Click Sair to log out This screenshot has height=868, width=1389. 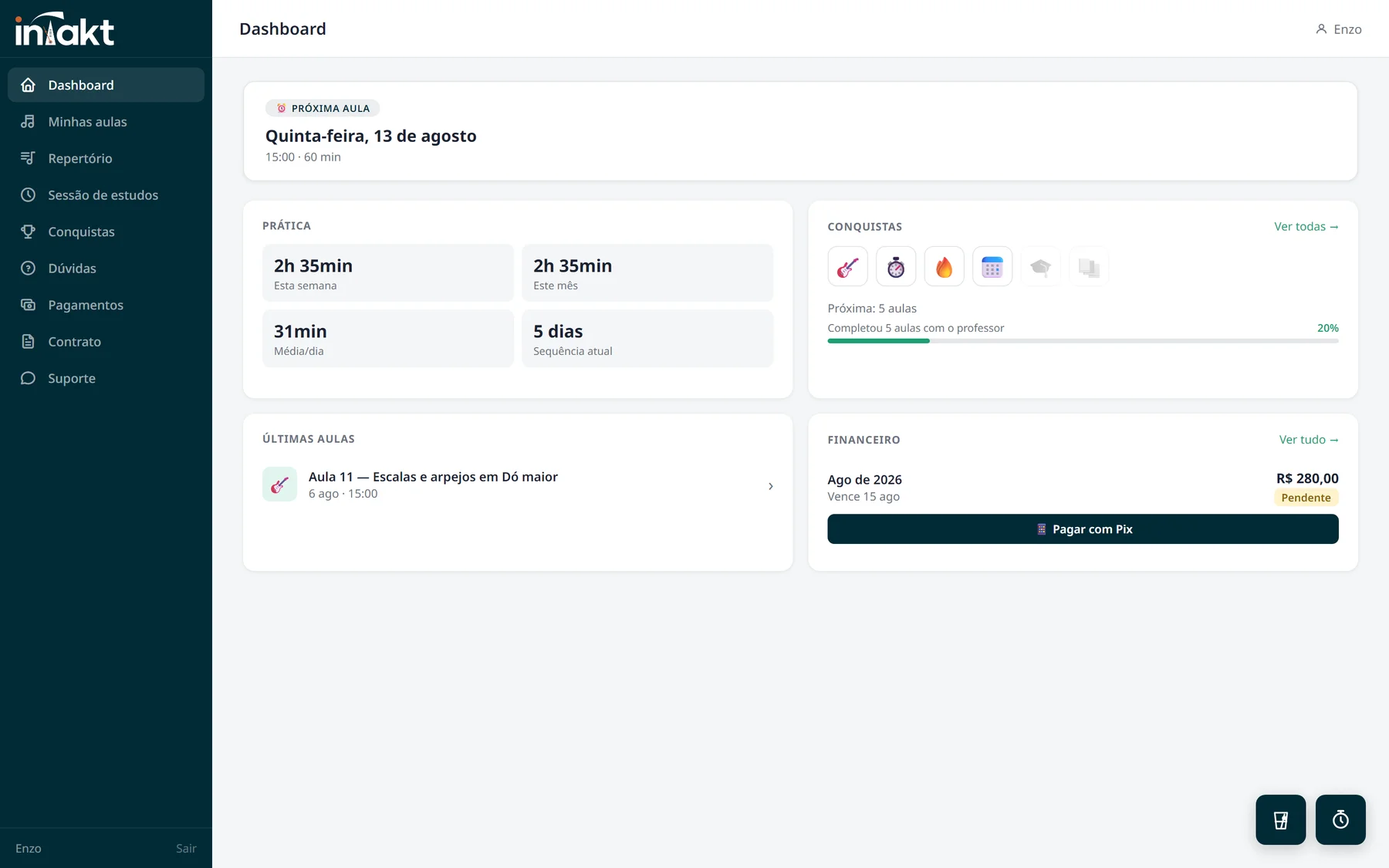click(186, 849)
